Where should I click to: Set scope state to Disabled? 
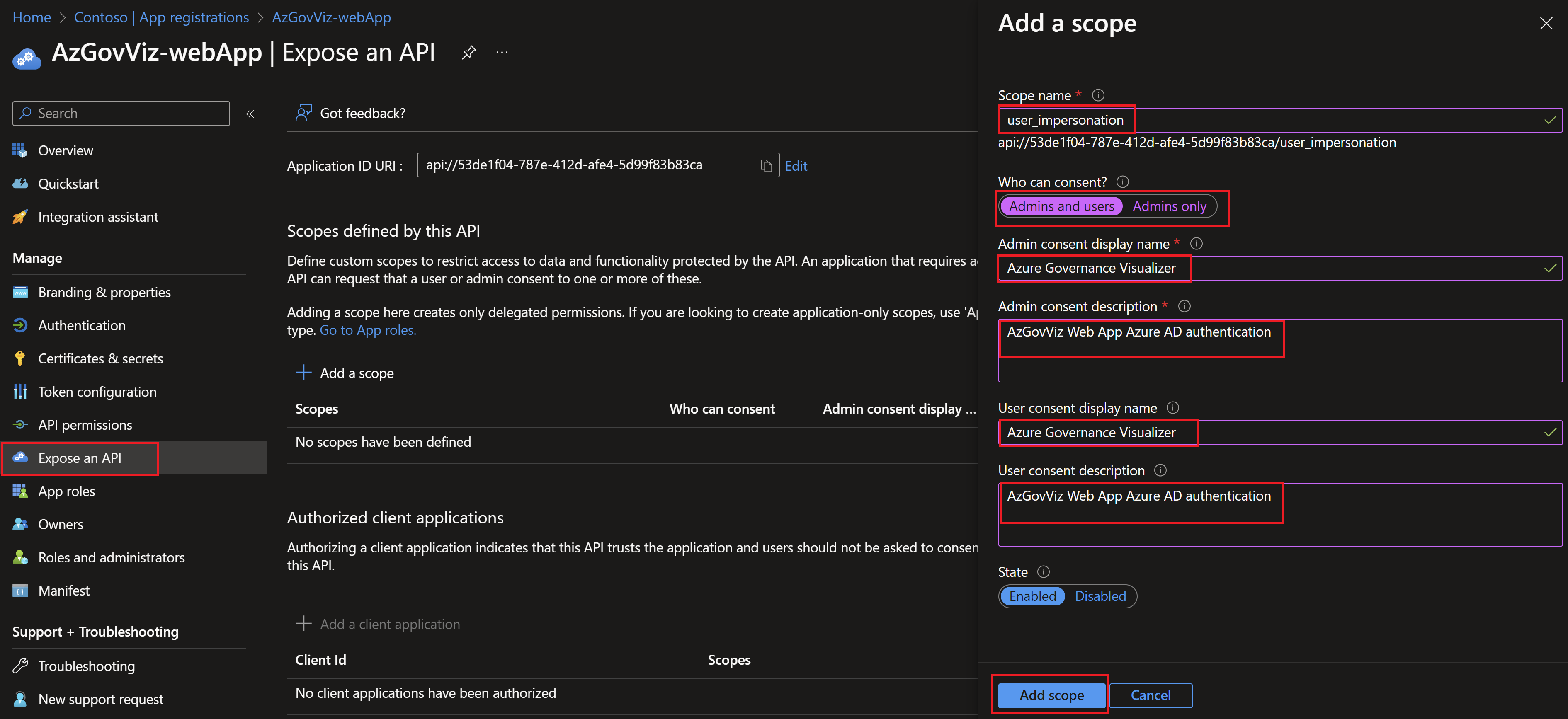pyautogui.click(x=1100, y=596)
